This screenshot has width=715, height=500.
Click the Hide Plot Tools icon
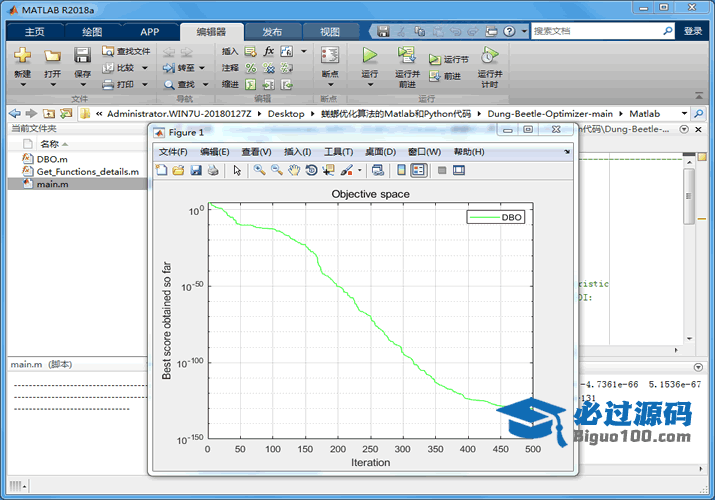coord(441,170)
